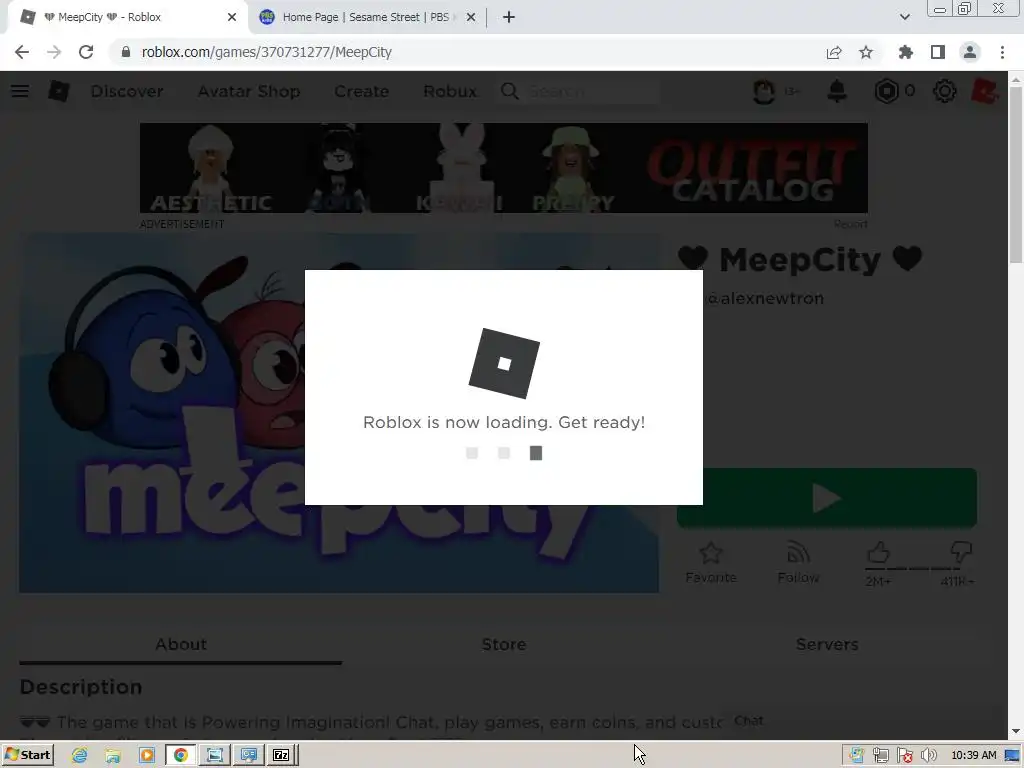1024x768 pixels.
Task: Reload the page with the refresh icon
Action: coord(86,52)
